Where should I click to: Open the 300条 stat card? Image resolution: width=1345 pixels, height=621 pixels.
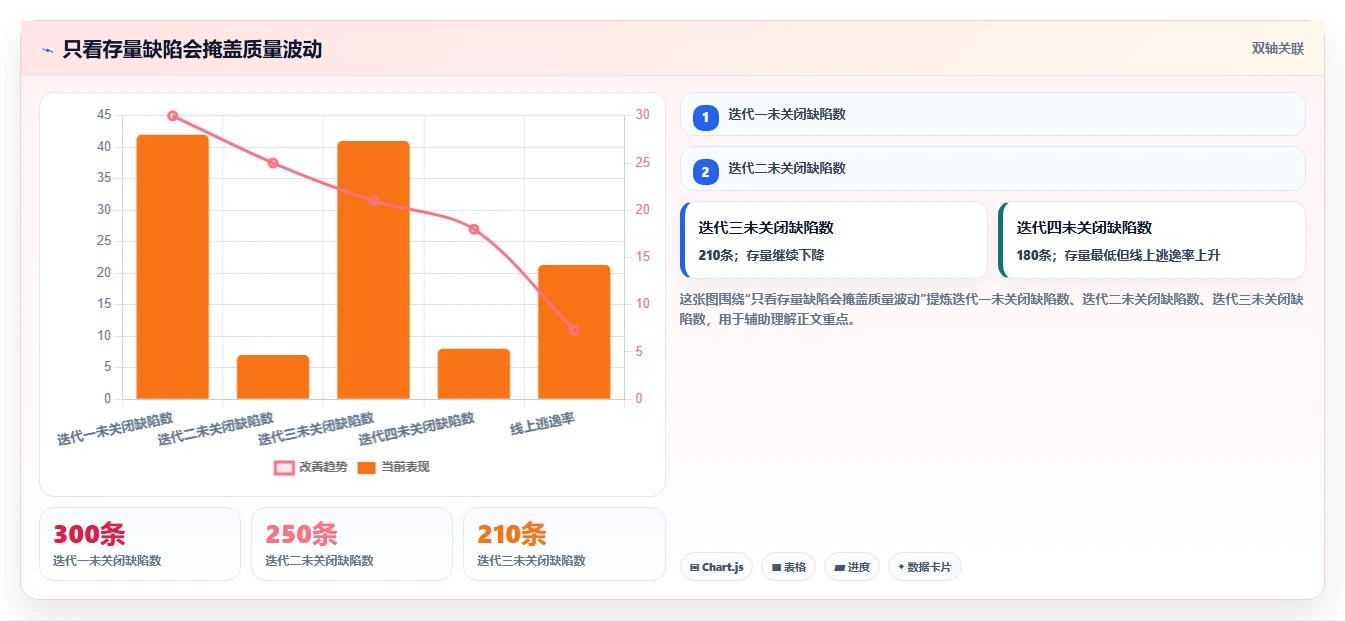pos(140,544)
